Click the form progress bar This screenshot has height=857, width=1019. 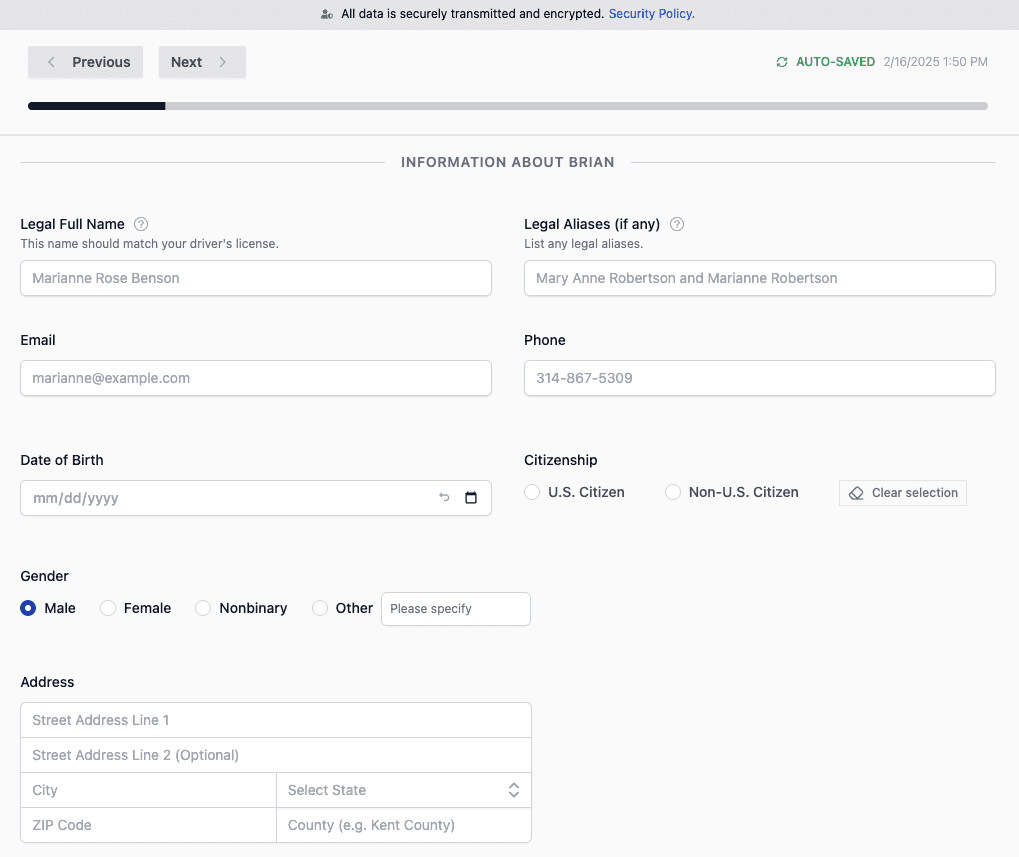click(x=508, y=105)
